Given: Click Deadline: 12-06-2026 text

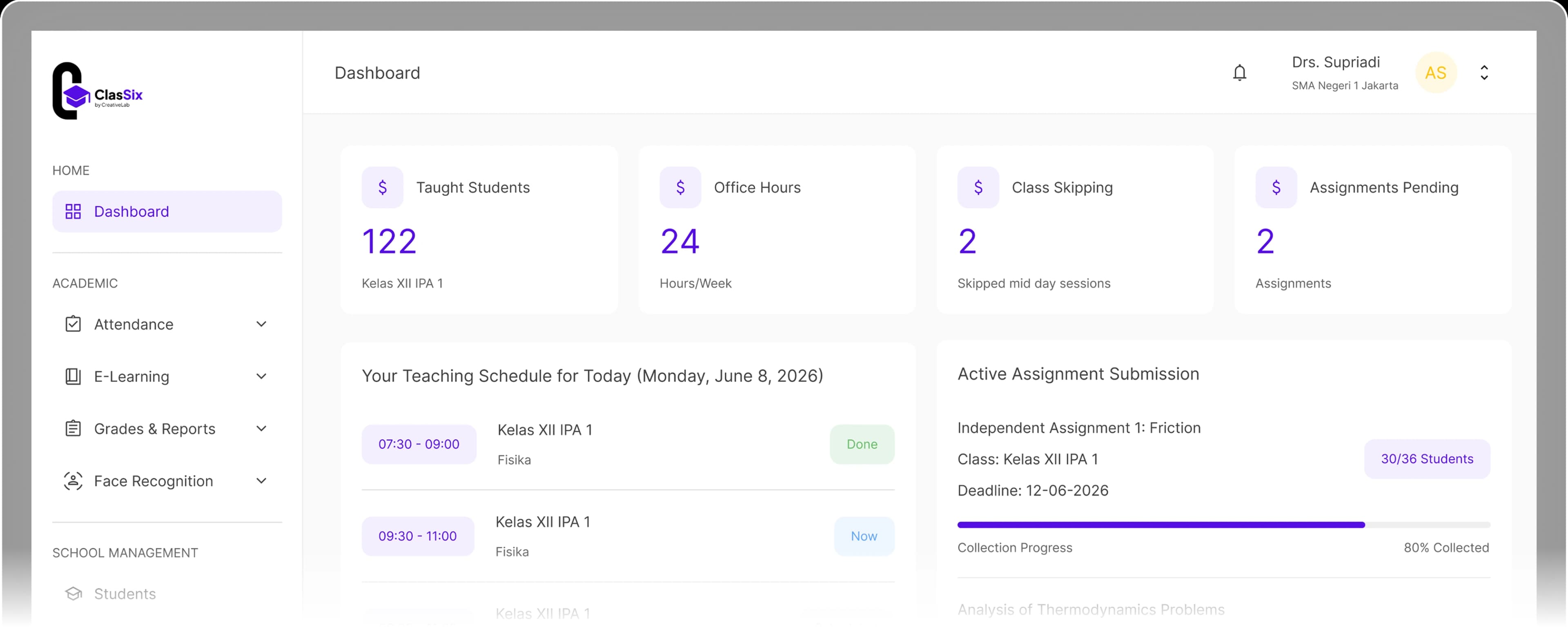Looking at the screenshot, I should coord(1032,491).
